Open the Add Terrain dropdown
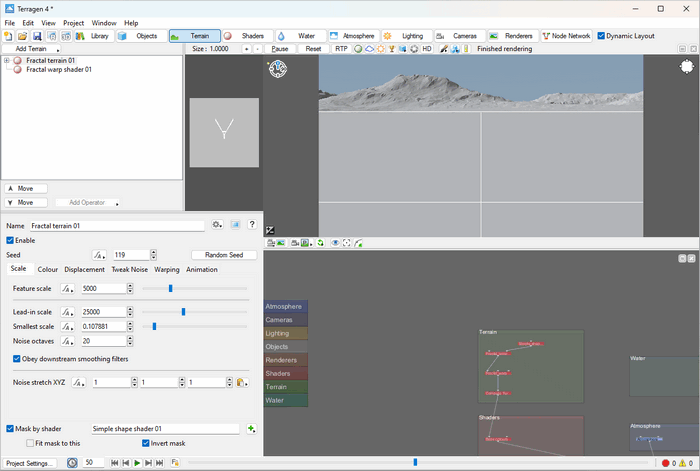The image size is (700, 471). pos(31,48)
